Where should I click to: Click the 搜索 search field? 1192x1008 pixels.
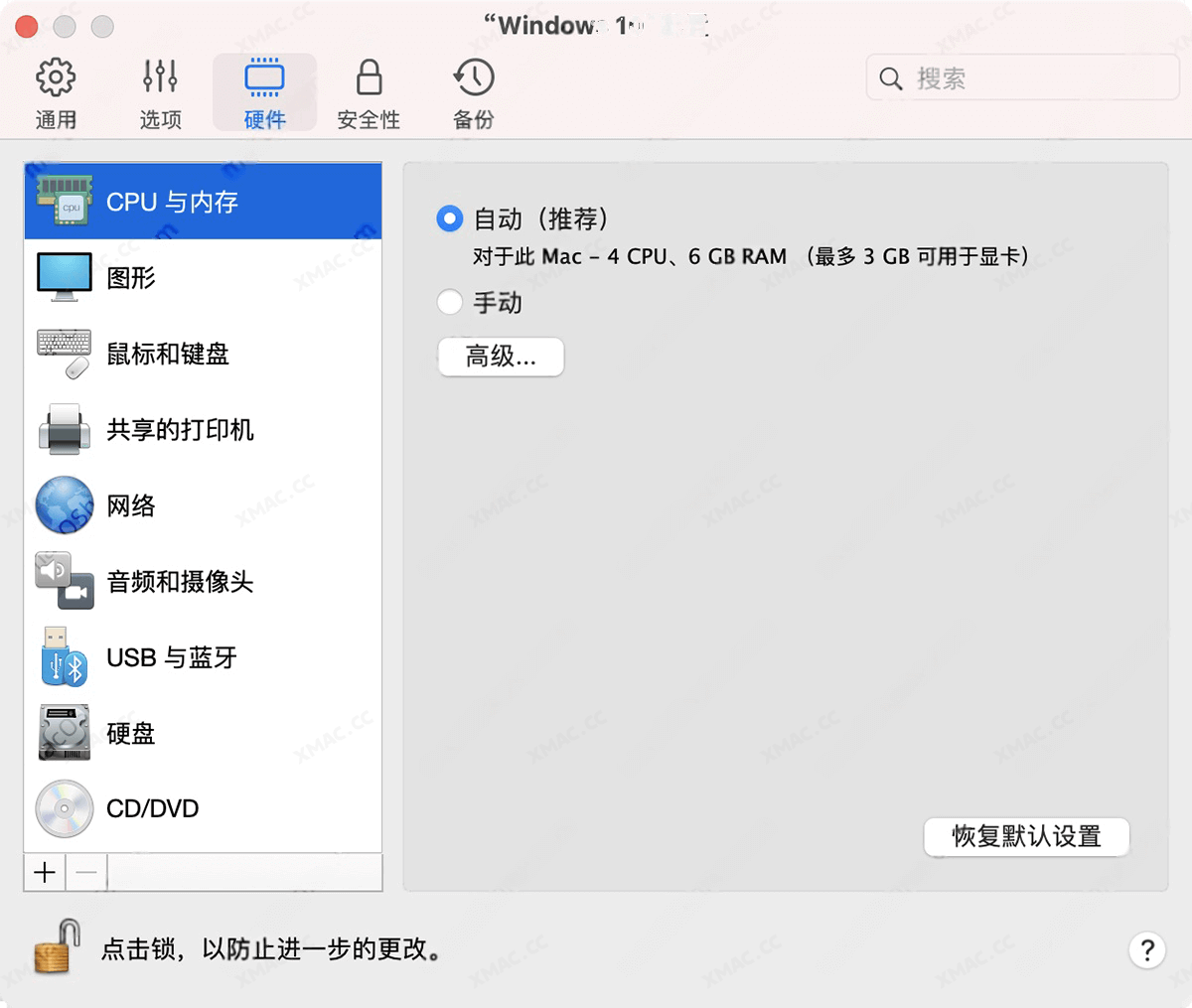(1021, 77)
